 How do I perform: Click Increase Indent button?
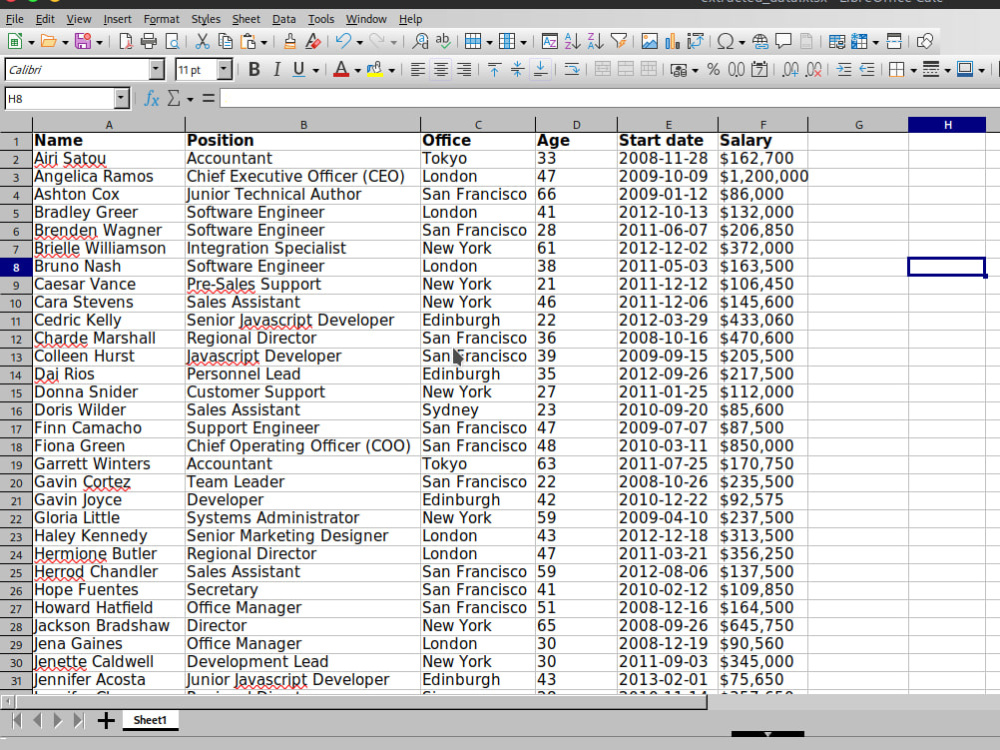[844, 70]
